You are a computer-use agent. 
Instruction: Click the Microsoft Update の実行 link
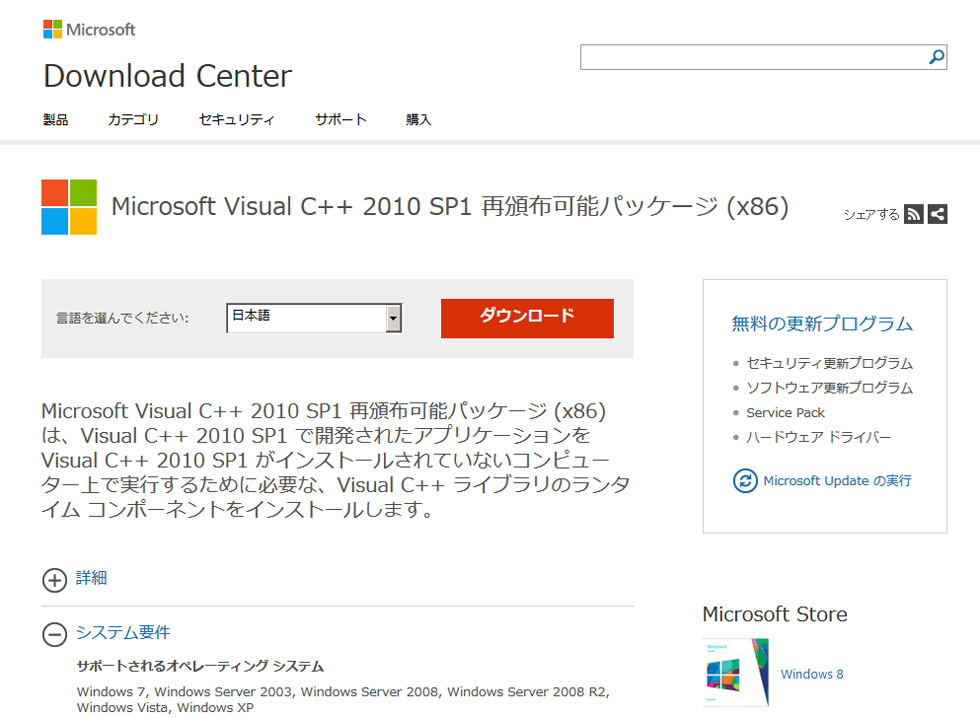pos(837,481)
